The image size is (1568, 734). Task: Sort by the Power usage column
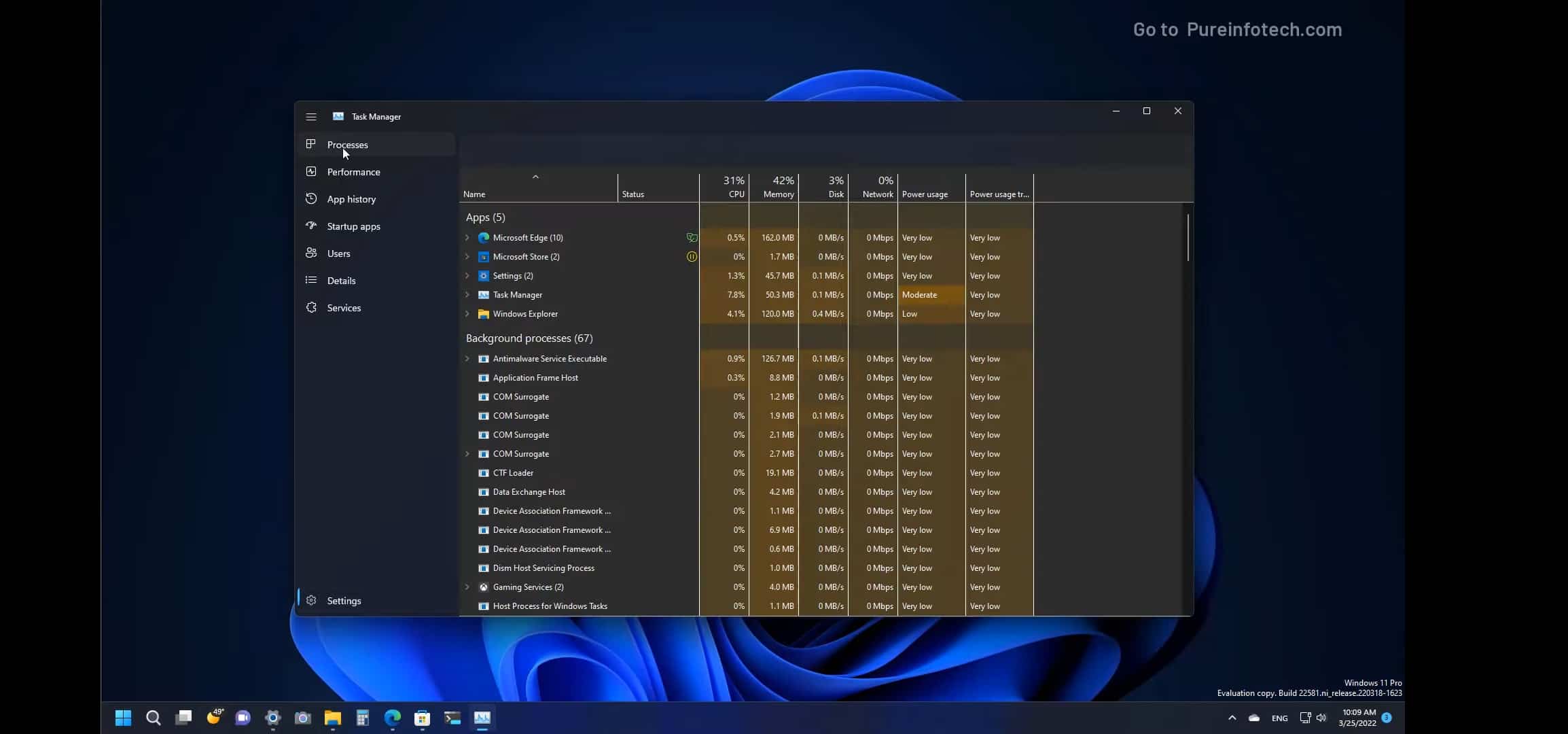tap(931, 188)
